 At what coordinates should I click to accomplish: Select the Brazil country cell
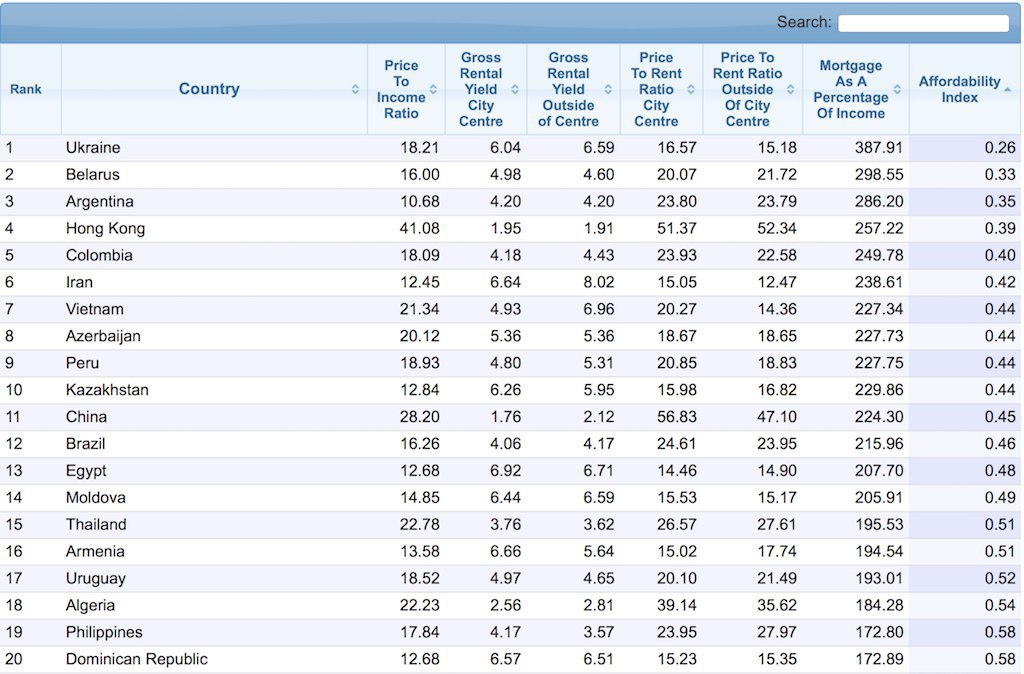214,444
